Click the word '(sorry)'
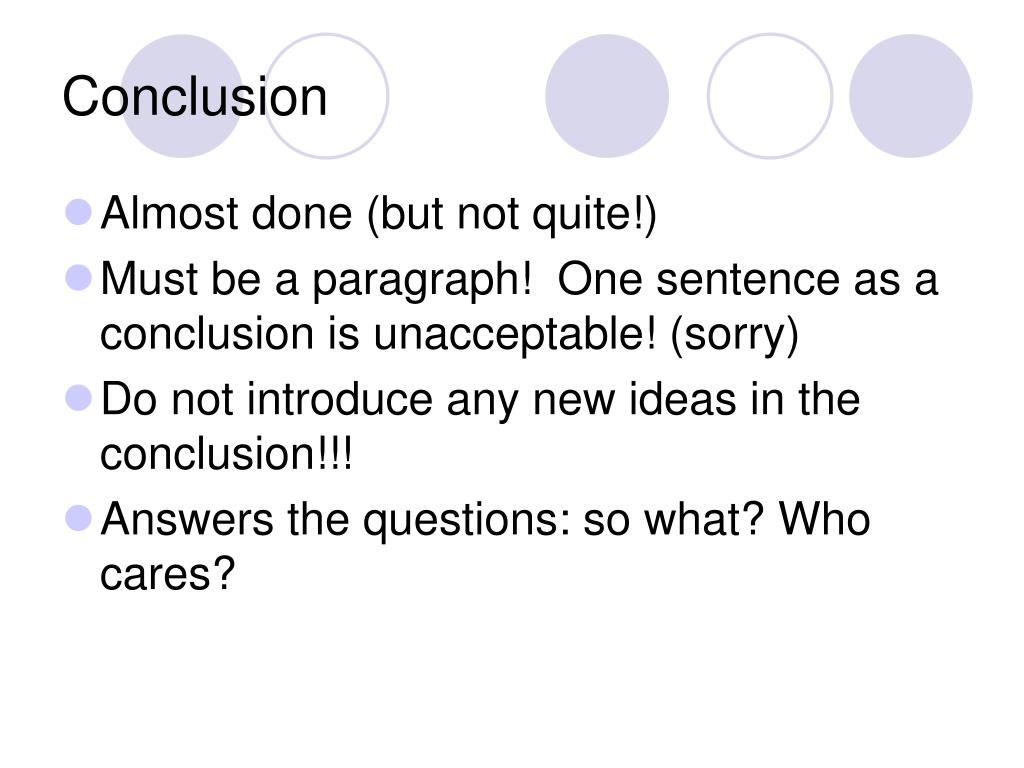Image resolution: width=1024 pixels, height=768 pixels. 735,334
